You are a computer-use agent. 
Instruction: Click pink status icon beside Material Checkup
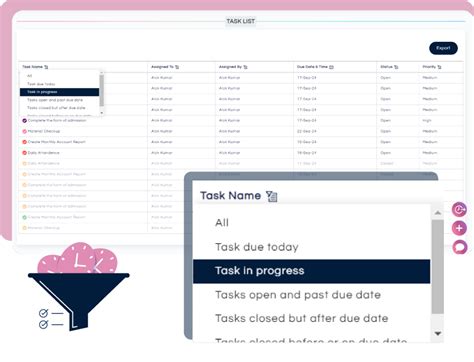pyautogui.click(x=24, y=131)
